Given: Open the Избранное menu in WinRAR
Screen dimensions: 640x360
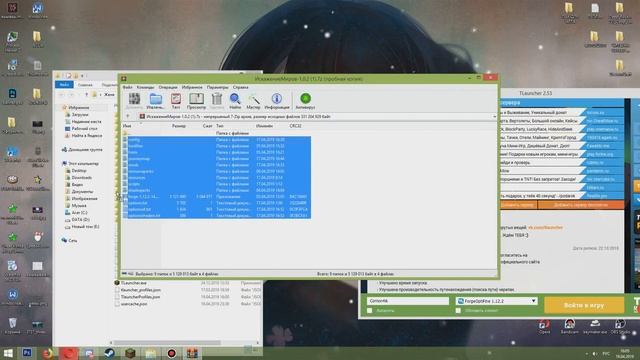Looking at the screenshot, I should [x=192, y=87].
